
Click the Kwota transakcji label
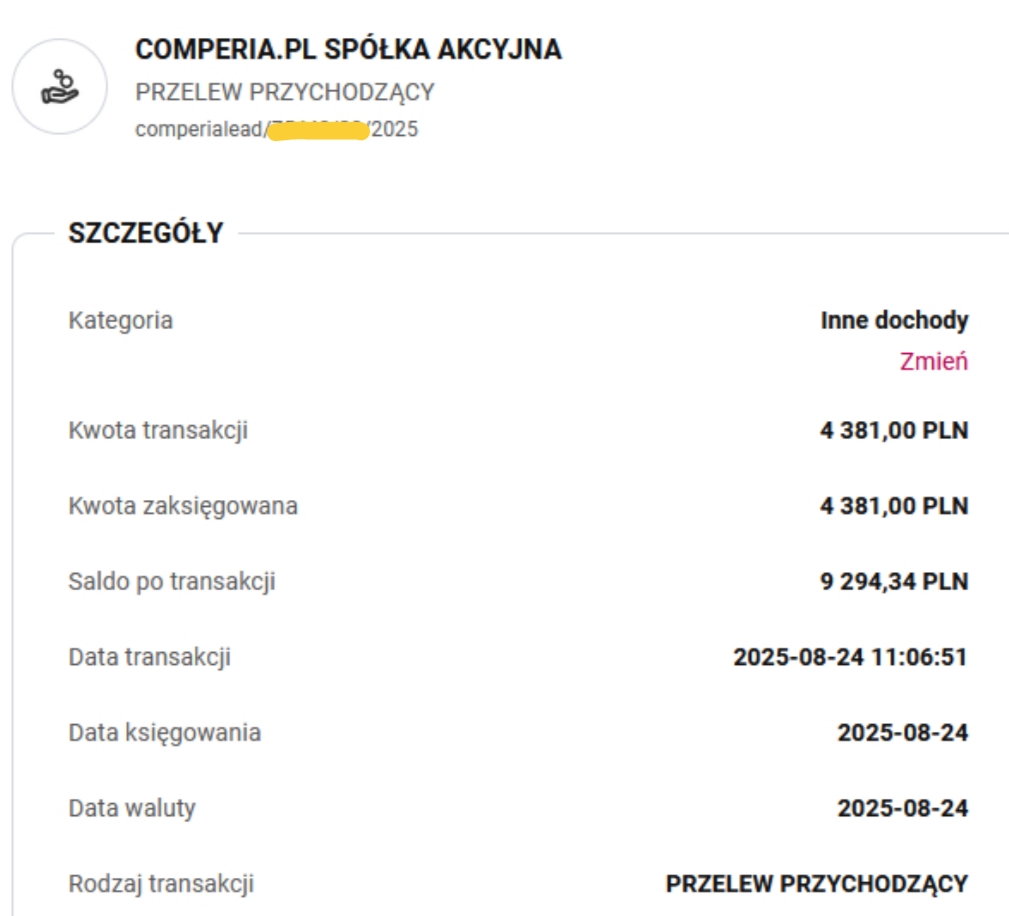[x=158, y=431]
